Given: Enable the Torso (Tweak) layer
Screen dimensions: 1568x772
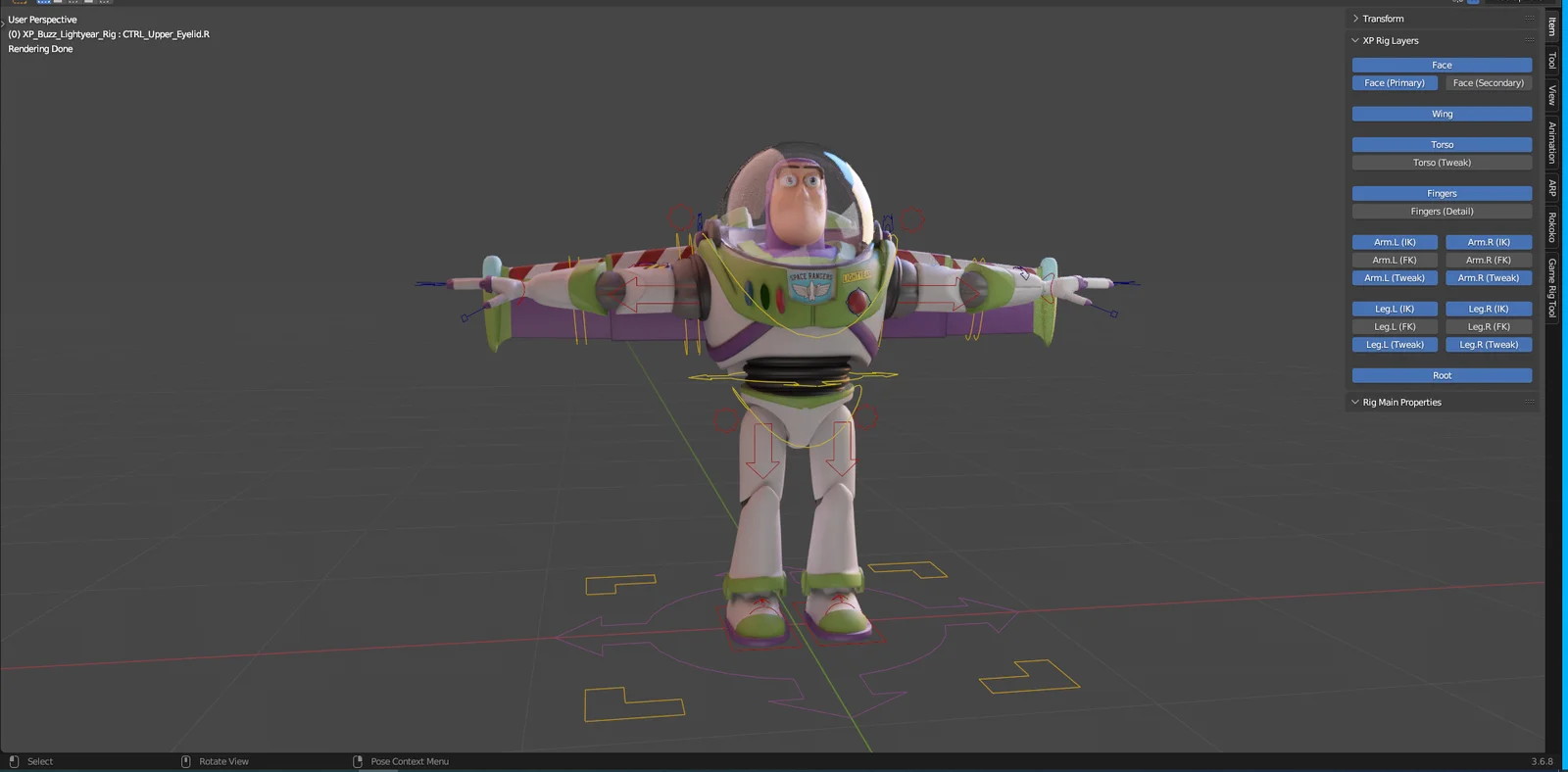Looking at the screenshot, I should (1442, 163).
